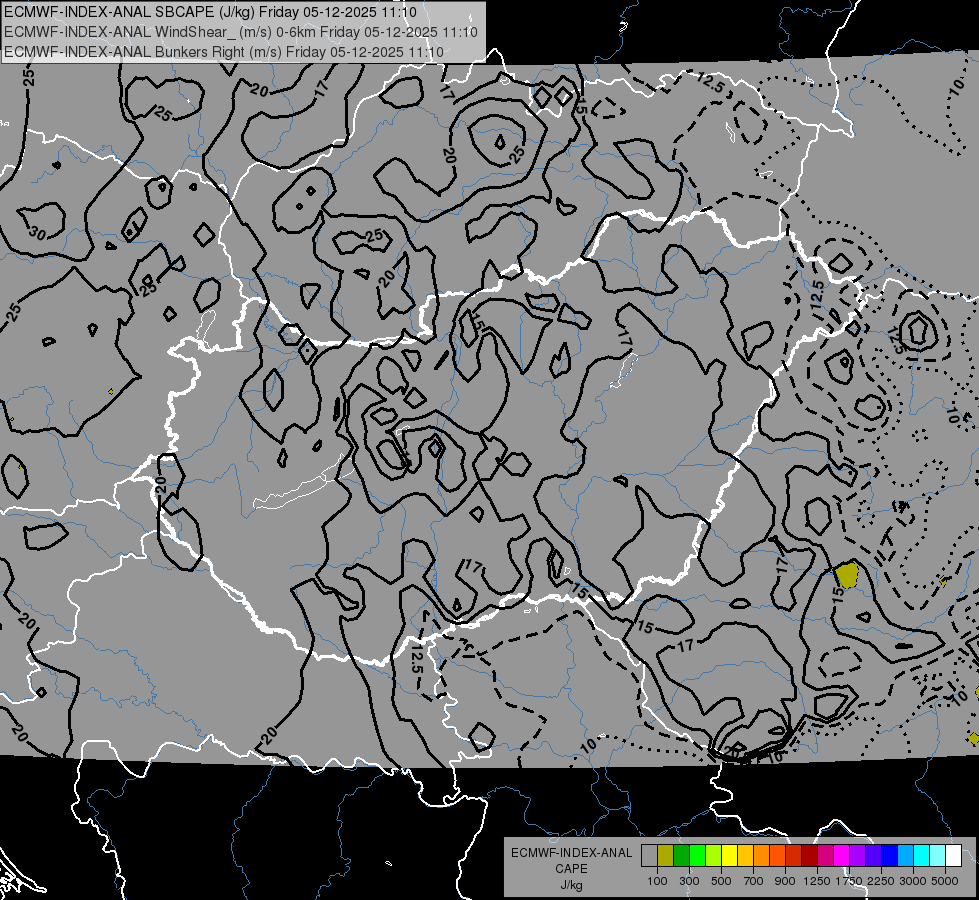Click the J/kg unit label in legend
The width and height of the screenshot is (979, 900).
click(571, 885)
